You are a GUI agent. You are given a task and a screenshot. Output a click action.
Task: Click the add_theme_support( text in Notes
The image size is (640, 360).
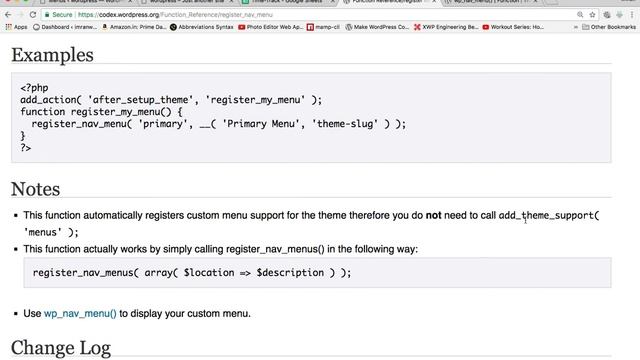click(549, 215)
